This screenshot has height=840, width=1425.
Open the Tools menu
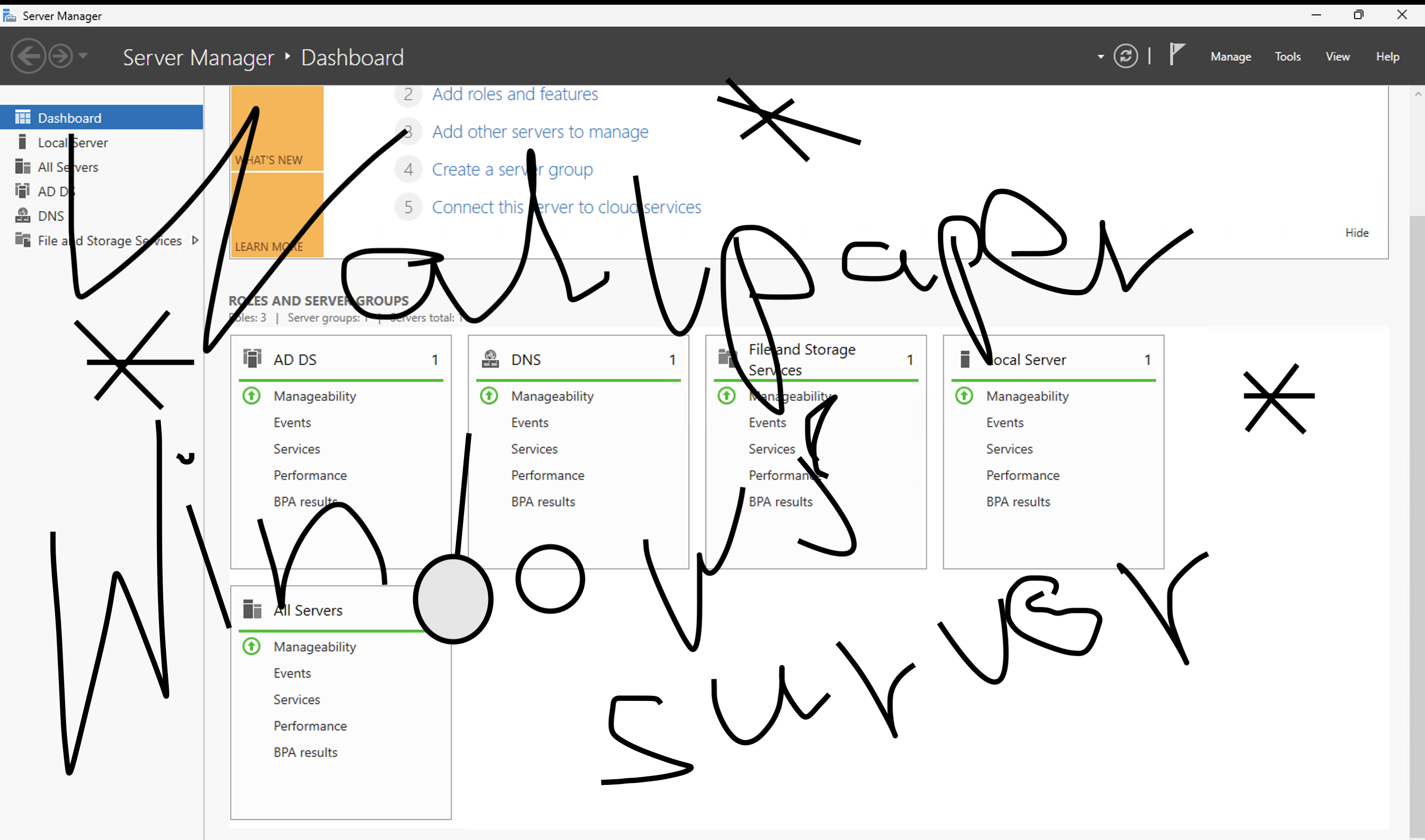point(1287,57)
